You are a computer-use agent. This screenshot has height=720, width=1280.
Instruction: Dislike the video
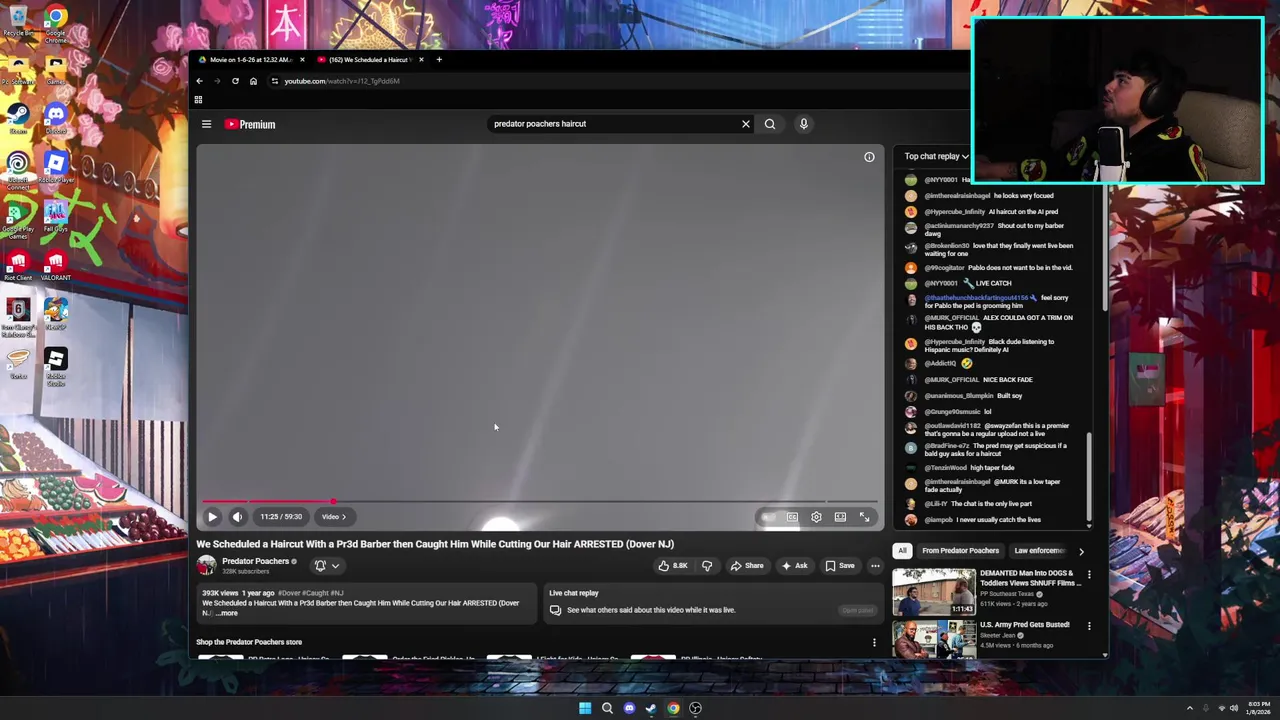click(707, 566)
